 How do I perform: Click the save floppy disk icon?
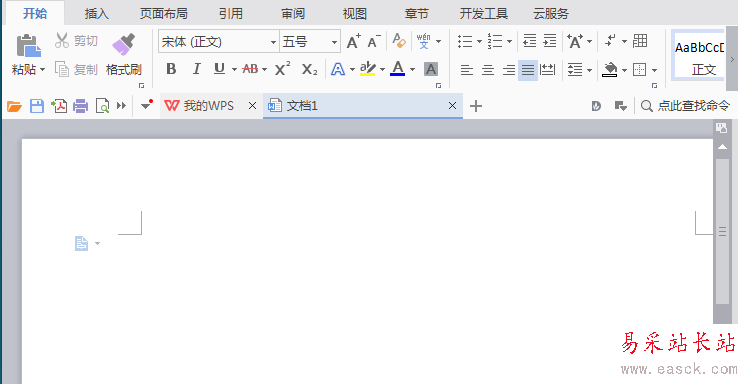[37, 106]
